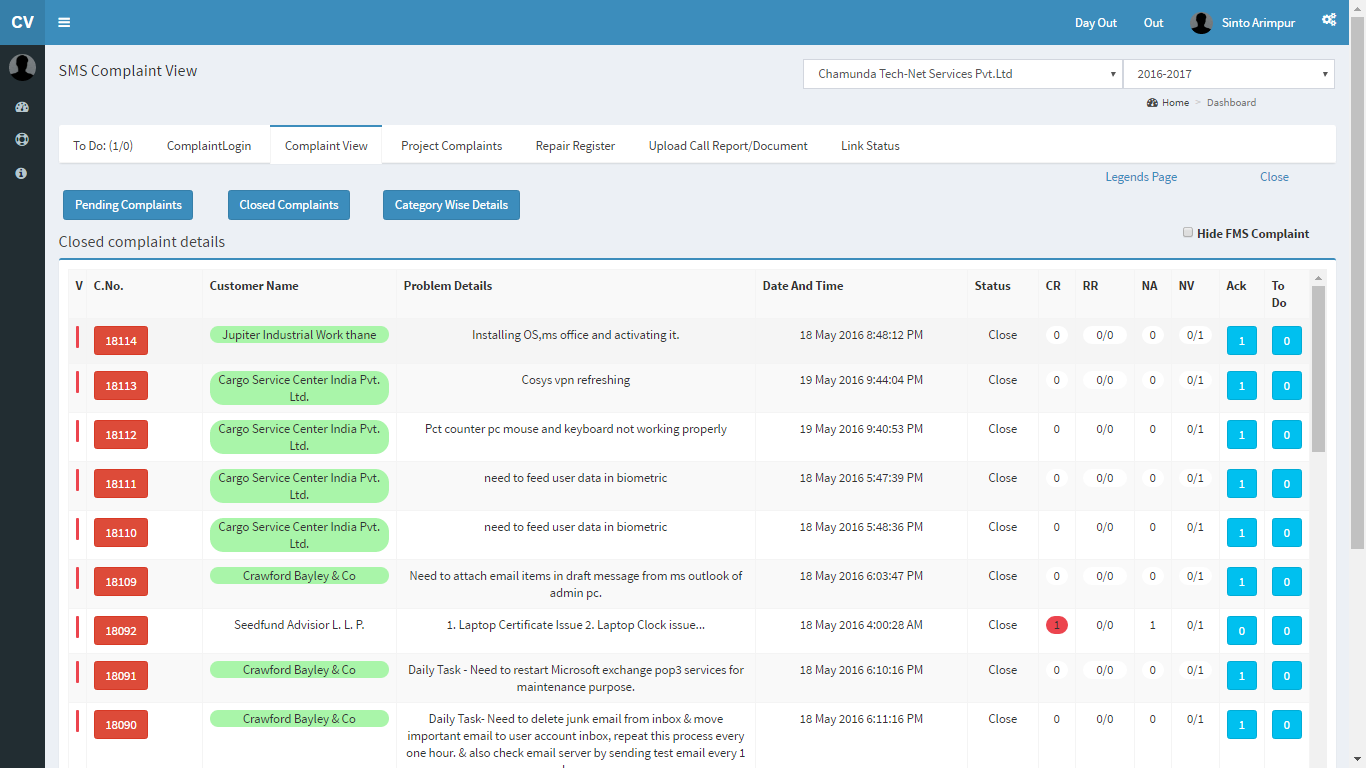
Task: Open the Link Status tab
Action: 870,146
